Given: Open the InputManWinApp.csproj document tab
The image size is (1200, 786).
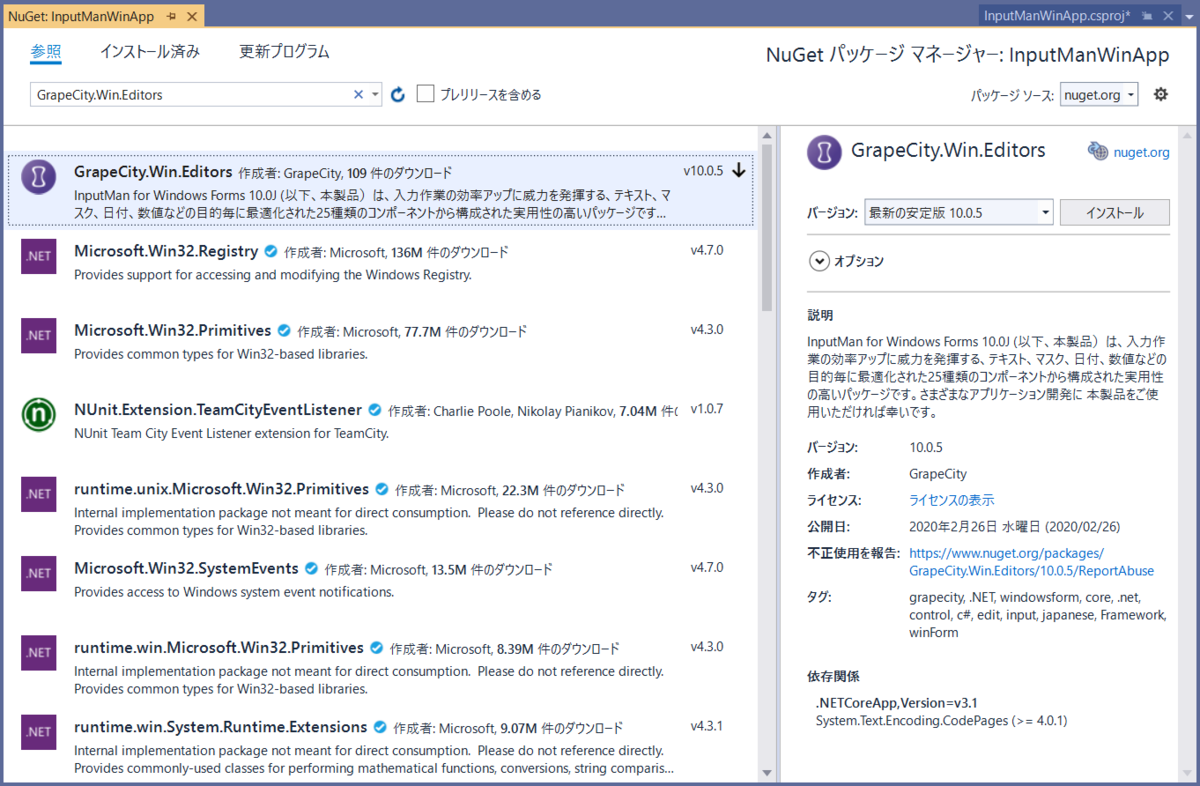Looking at the screenshot, I should tap(1057, 15).
